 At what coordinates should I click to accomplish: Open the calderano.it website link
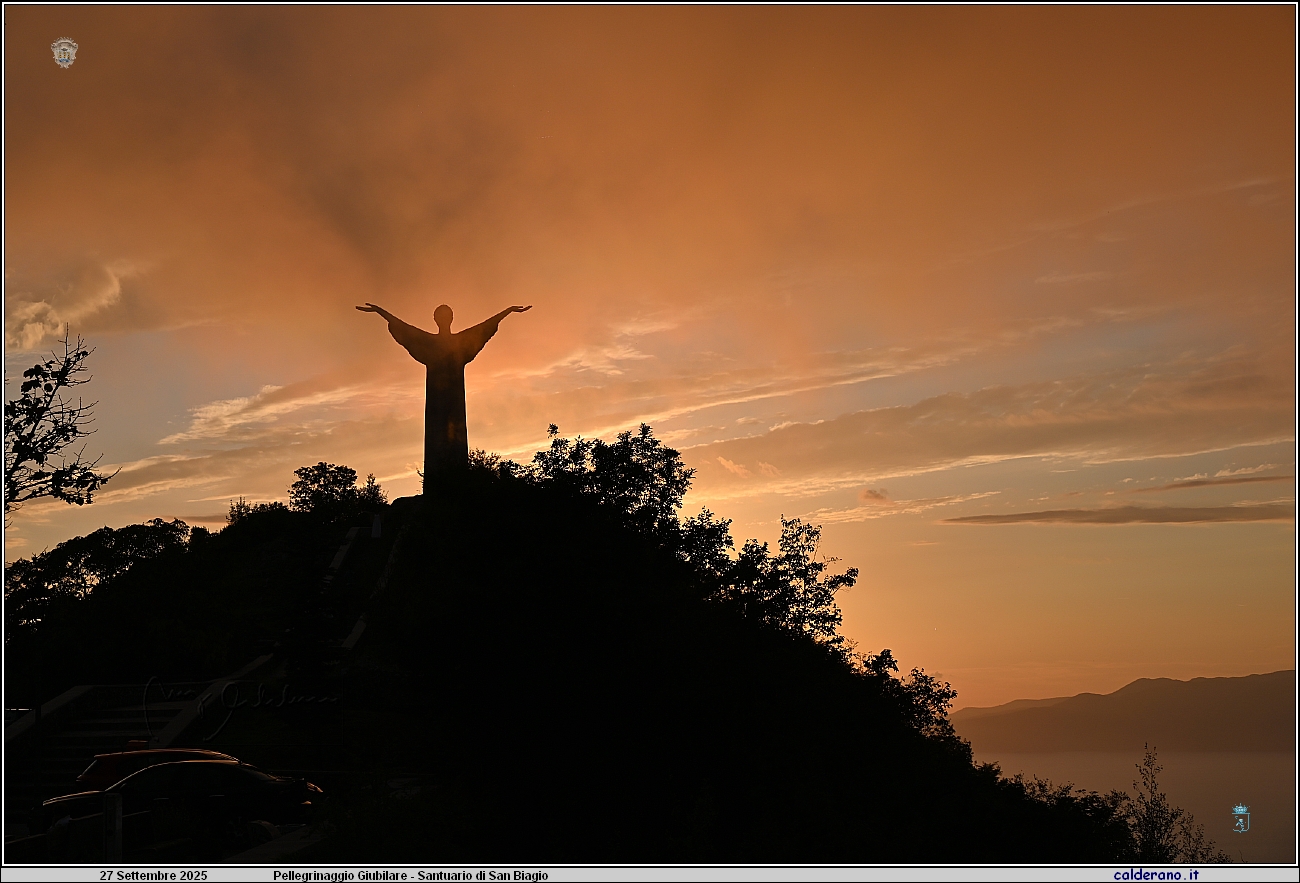1155,875
